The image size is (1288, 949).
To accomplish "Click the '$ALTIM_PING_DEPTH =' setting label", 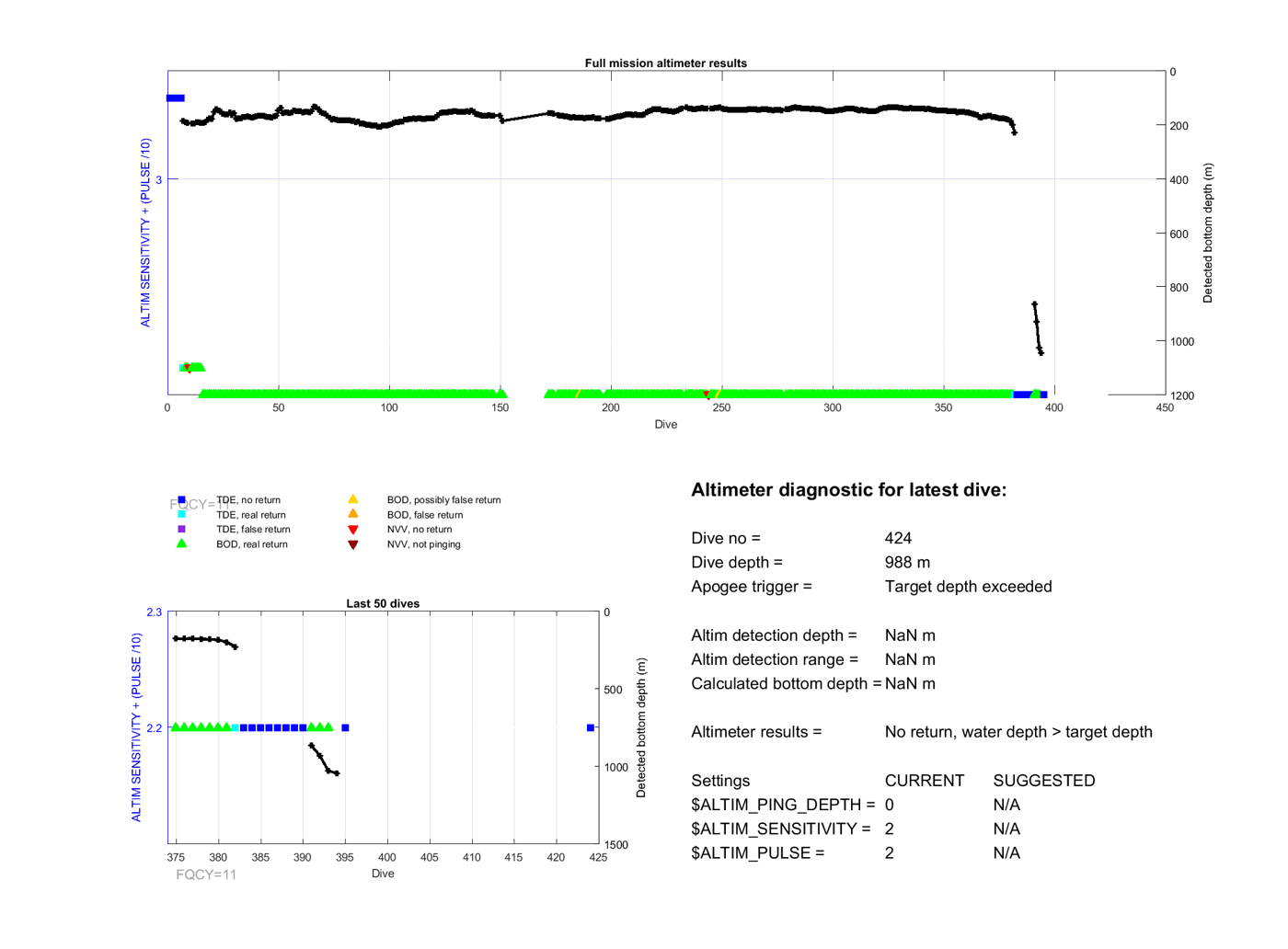I will coord(783,805).
